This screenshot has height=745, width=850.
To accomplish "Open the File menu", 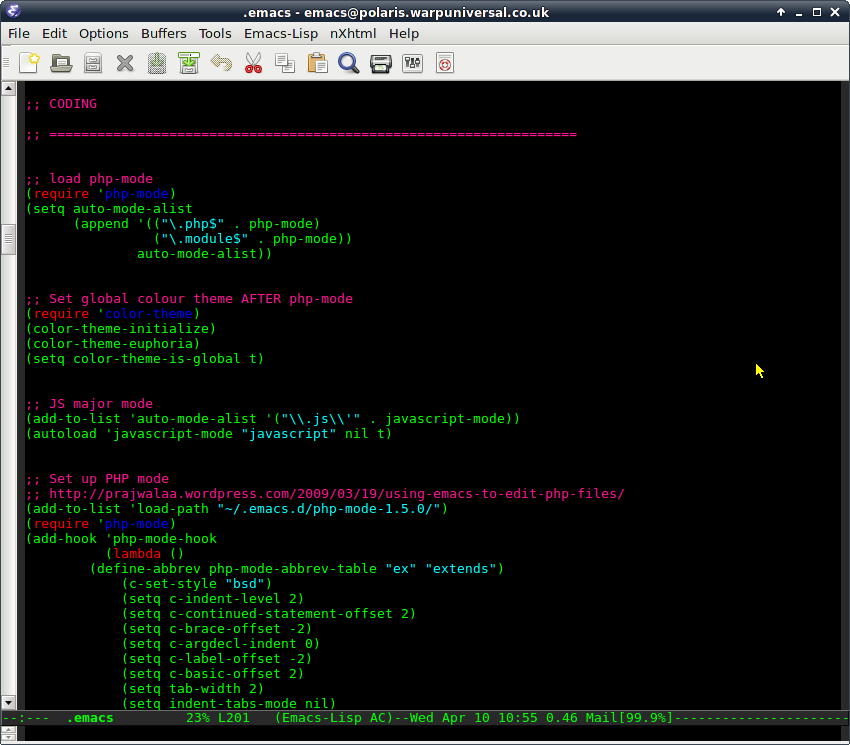I will 18,33.
